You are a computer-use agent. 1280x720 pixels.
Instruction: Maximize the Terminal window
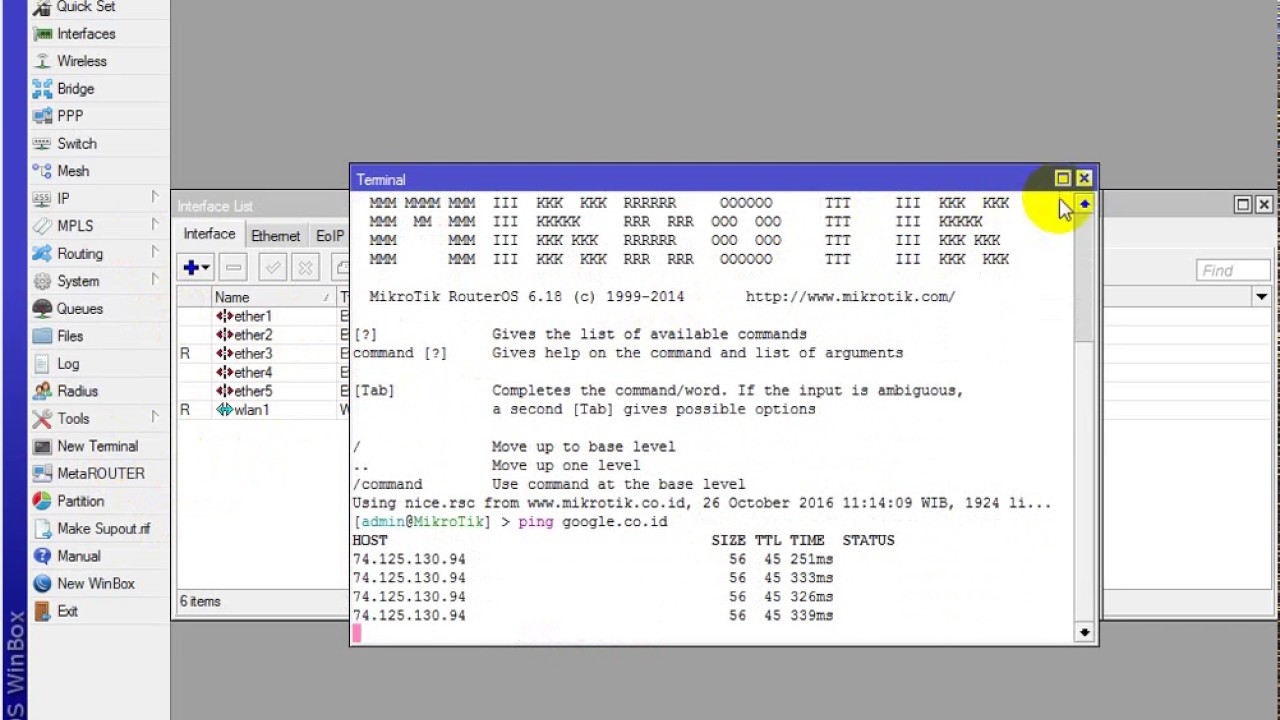(x=1062, y=179)
